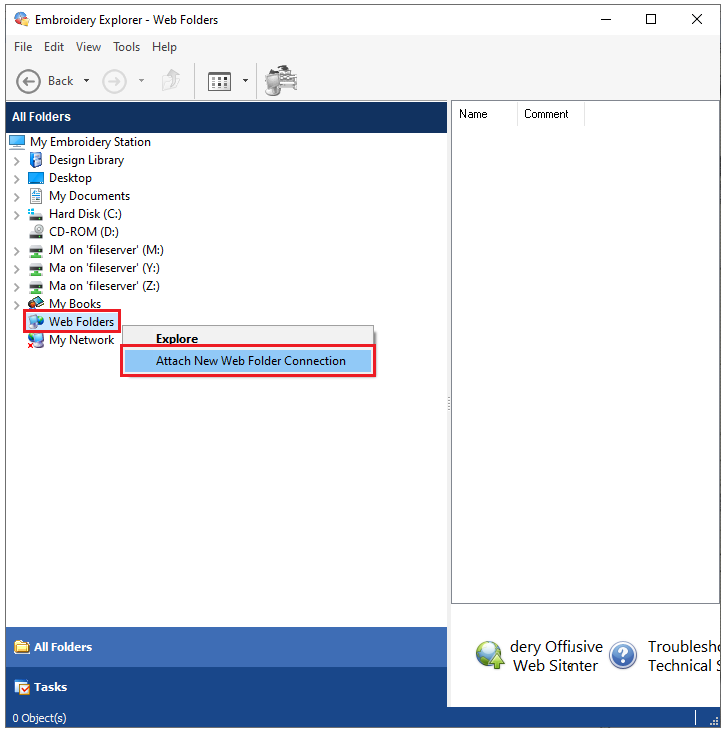This screenshot has height=734, width=726.
Task: Click the Embroidery Explorer title bar icon
Action: (x=21, y=19)
